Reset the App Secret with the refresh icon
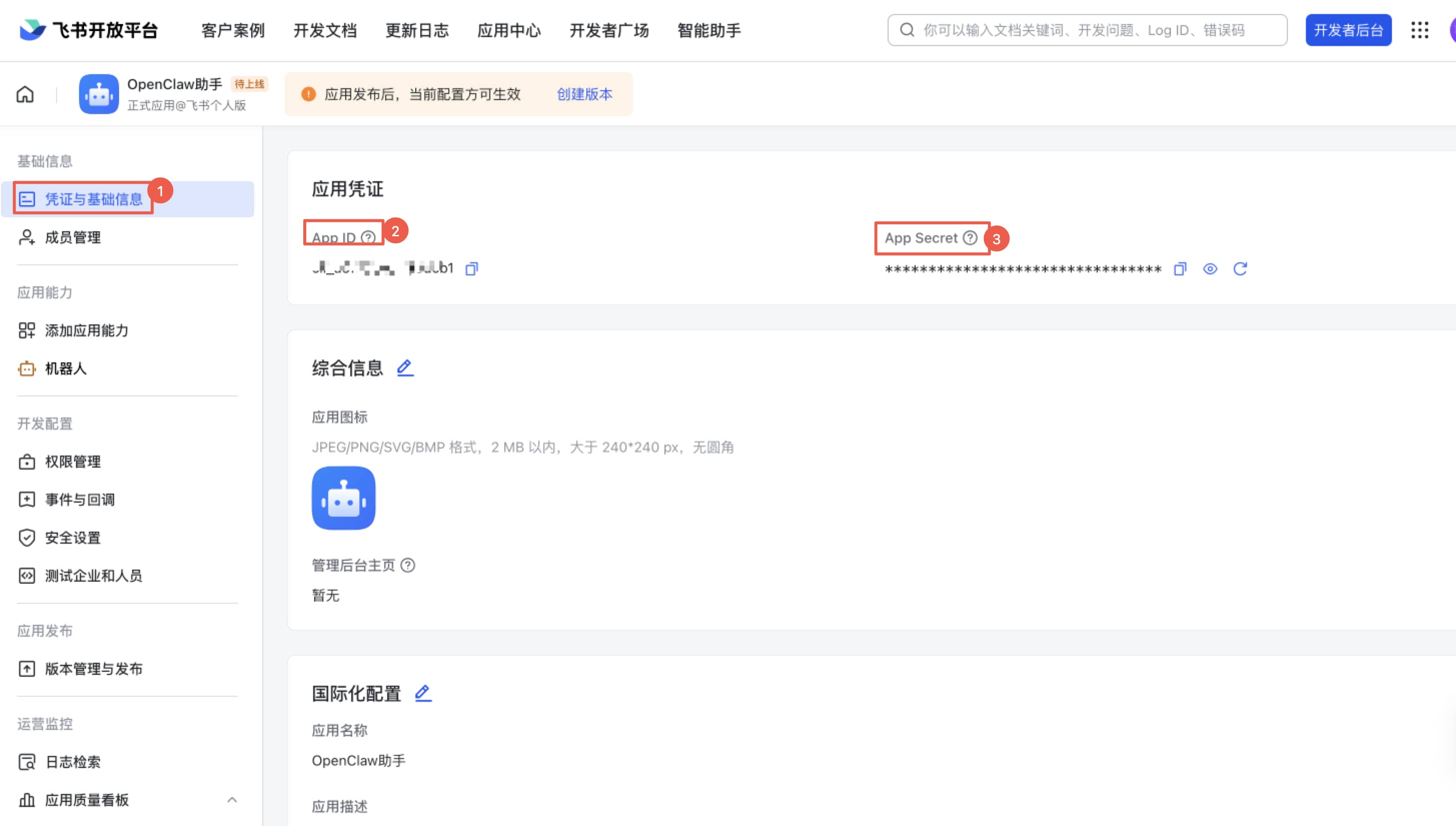Image resolution: width=1456 pixels, height=826 pixels. pos(1240,269)
